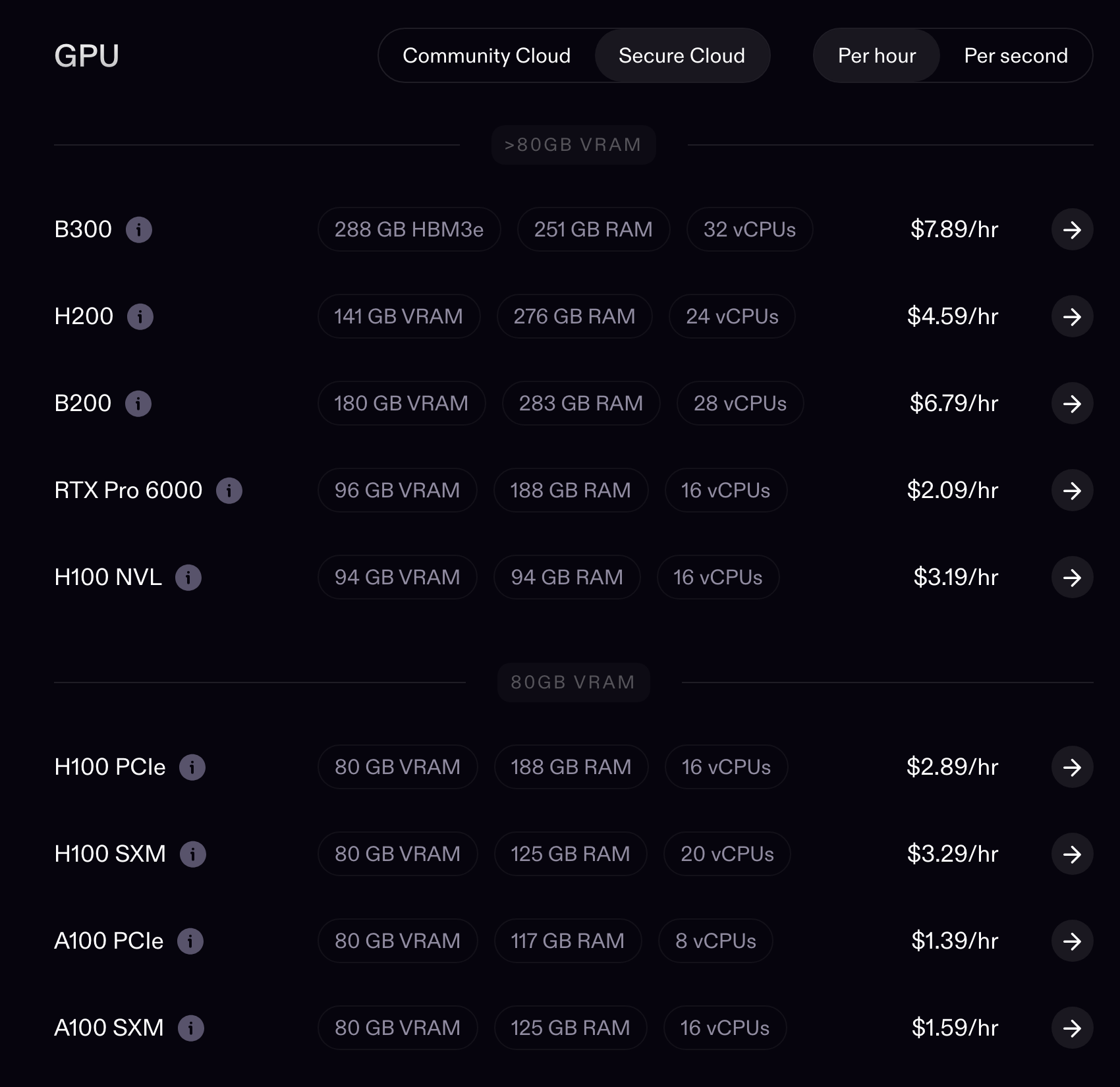Click the 94 GB RAM chip

[x=567, y=577]
